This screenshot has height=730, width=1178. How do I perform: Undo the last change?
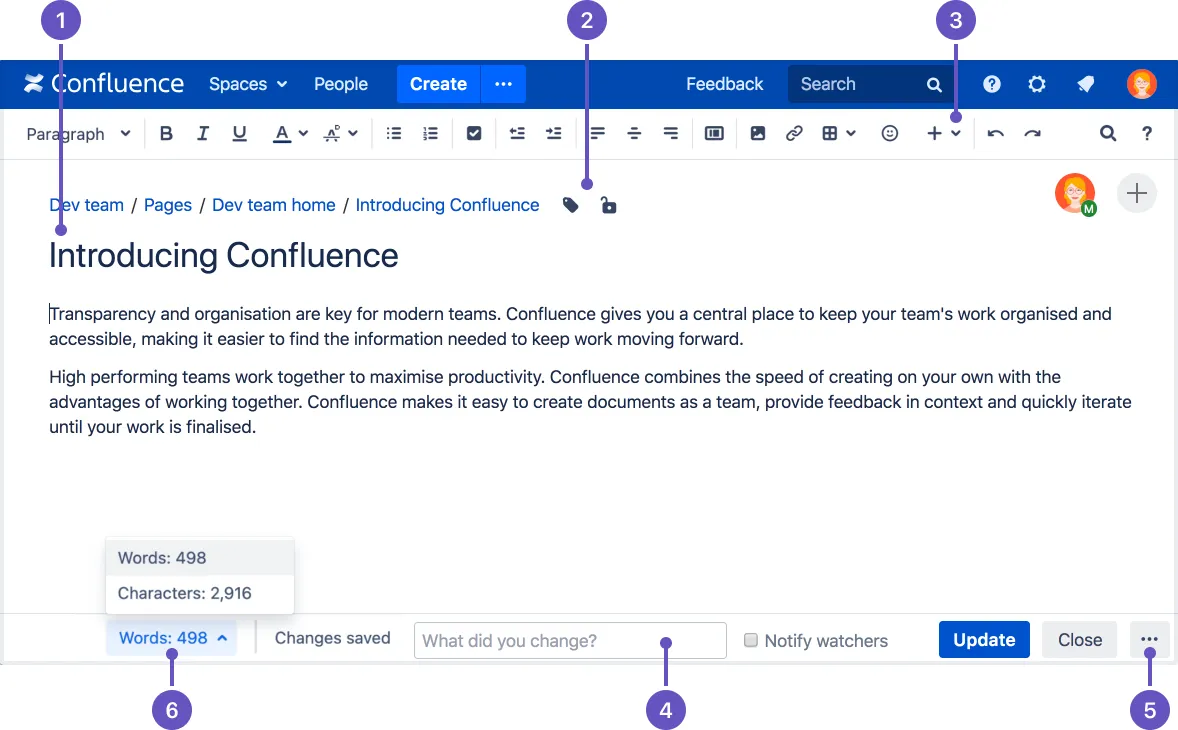point(995,133)
